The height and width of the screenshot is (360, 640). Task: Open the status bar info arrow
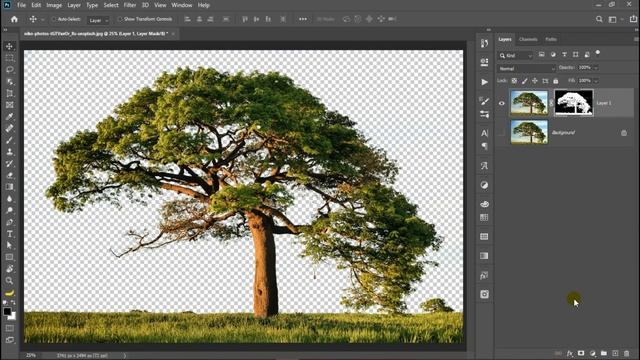click(125, 356)
